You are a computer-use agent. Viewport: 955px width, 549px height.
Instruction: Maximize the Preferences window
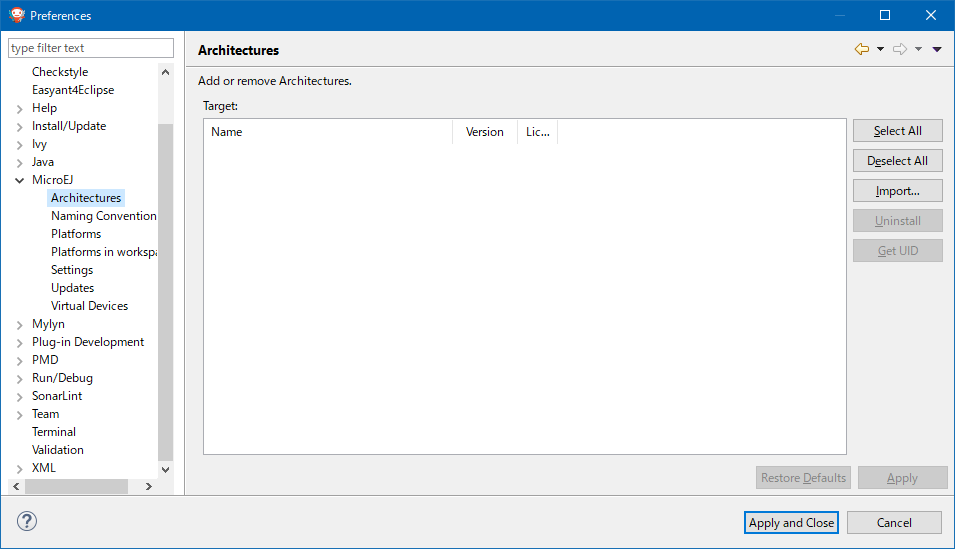[885, 15]
